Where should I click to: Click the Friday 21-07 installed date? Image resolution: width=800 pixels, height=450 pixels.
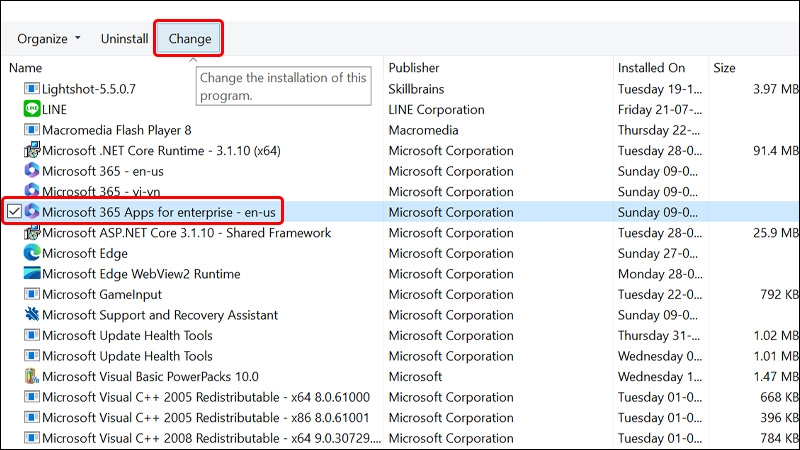[x=660, y=110]
